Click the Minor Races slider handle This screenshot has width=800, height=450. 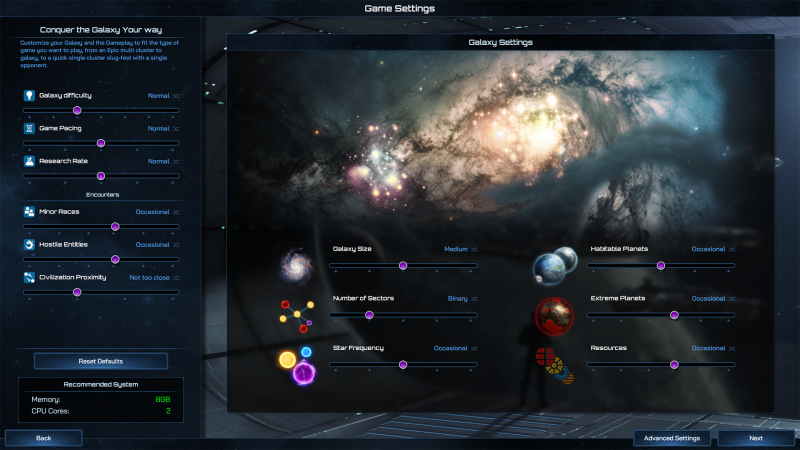tap(115, 227)
